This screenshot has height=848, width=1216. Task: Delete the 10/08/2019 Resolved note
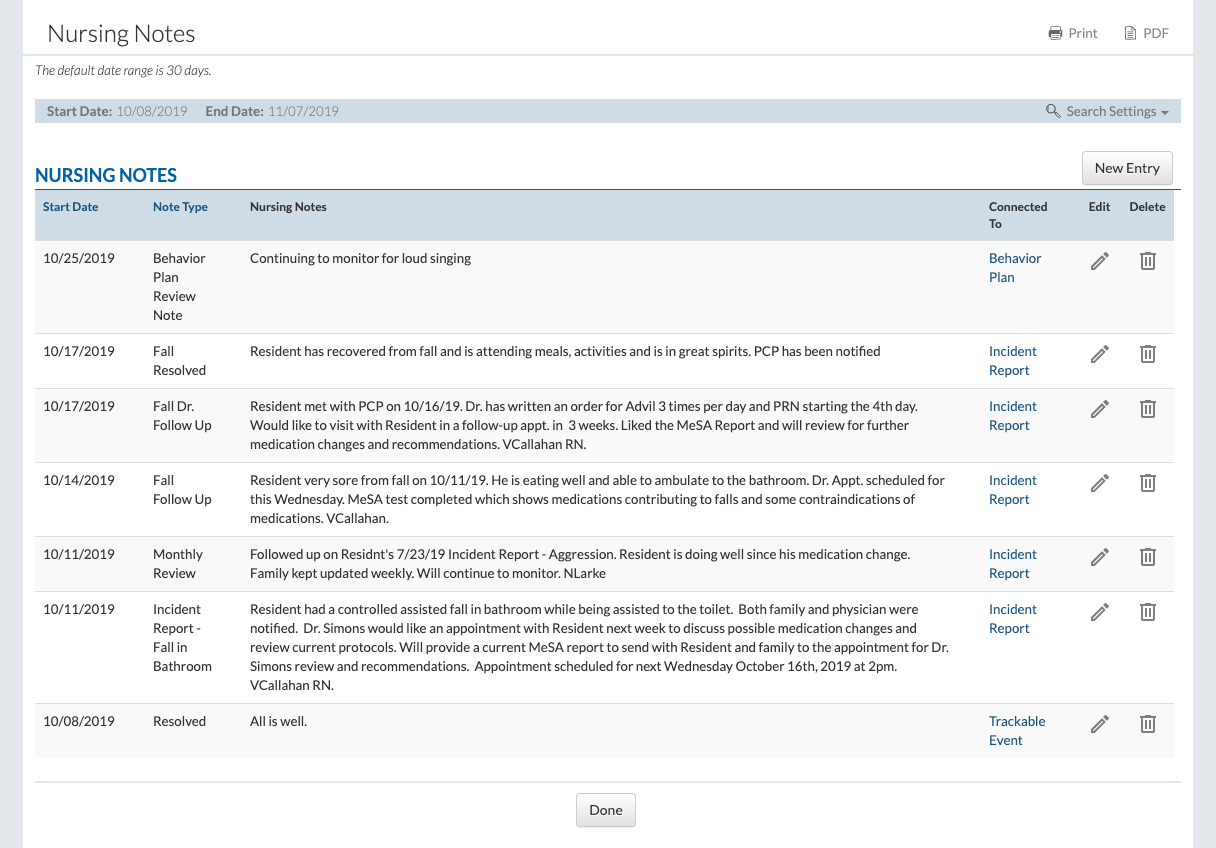pyautogui.click(x=1147, y=724)
